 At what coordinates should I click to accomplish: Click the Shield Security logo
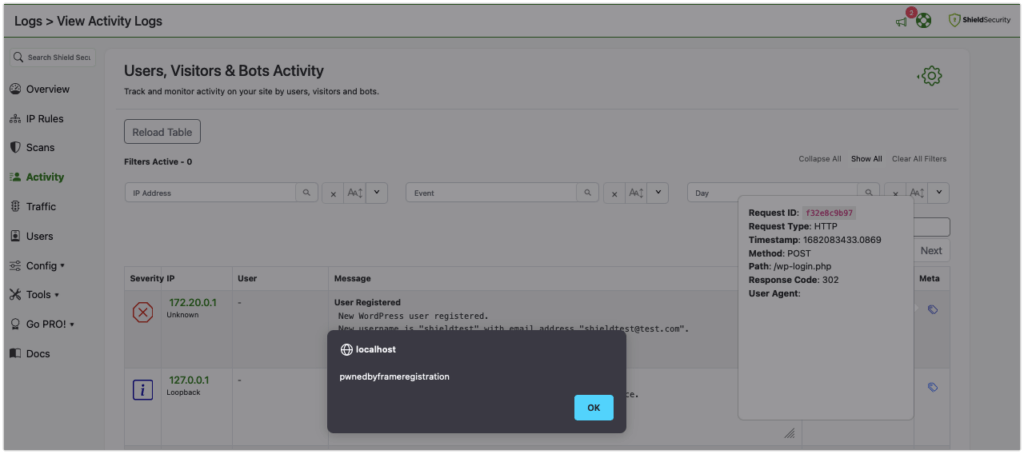[x=978, y=21]
